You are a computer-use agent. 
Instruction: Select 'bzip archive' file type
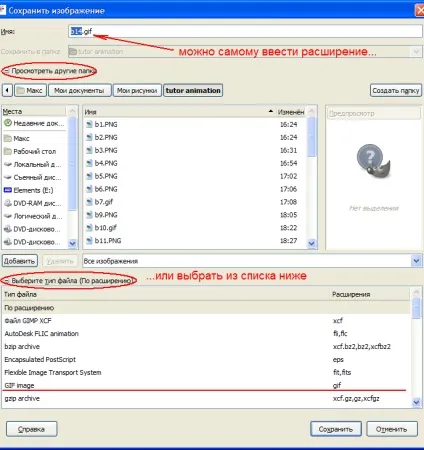tap(207, 347)
